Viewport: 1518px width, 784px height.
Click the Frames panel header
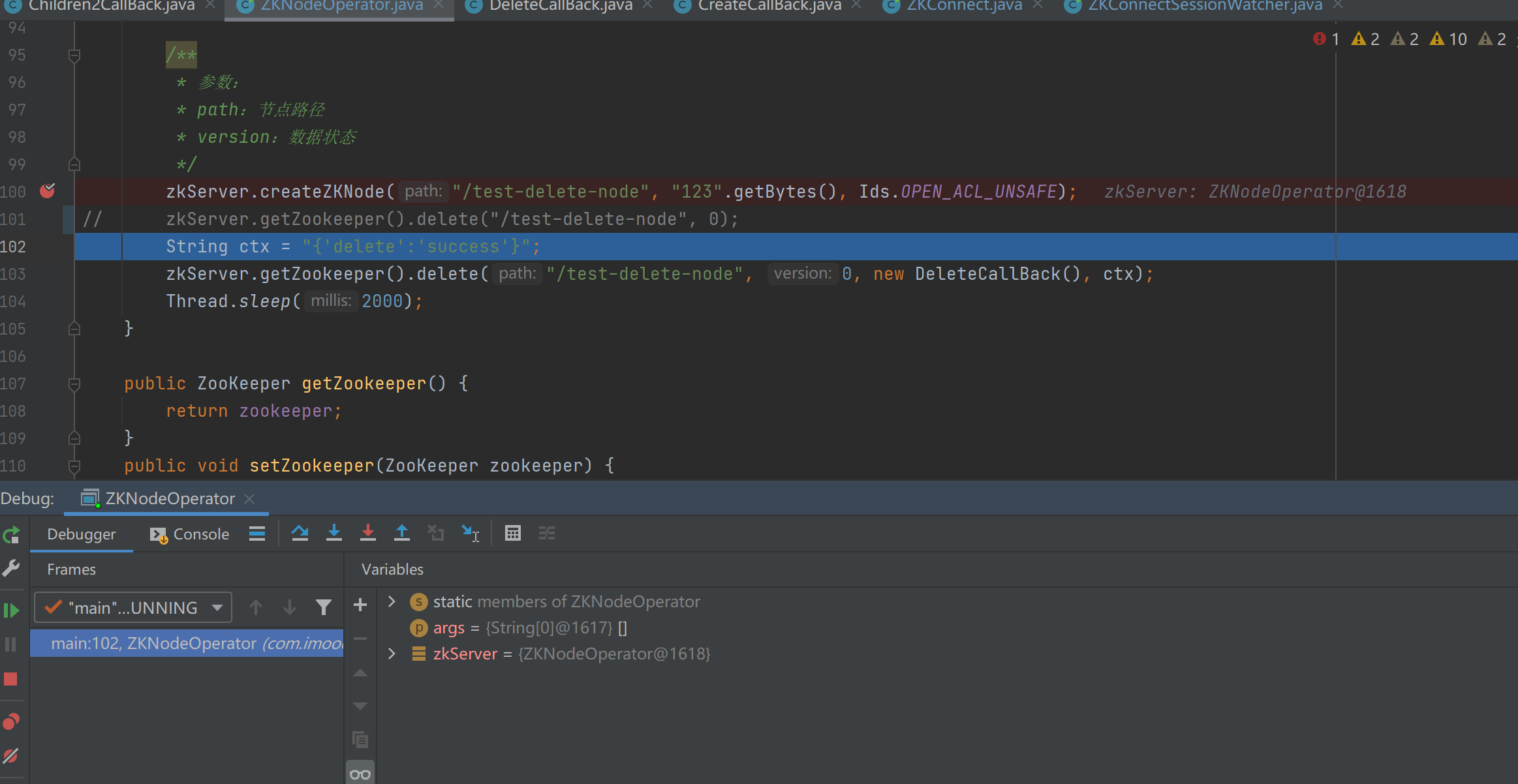tap(71, 569)
